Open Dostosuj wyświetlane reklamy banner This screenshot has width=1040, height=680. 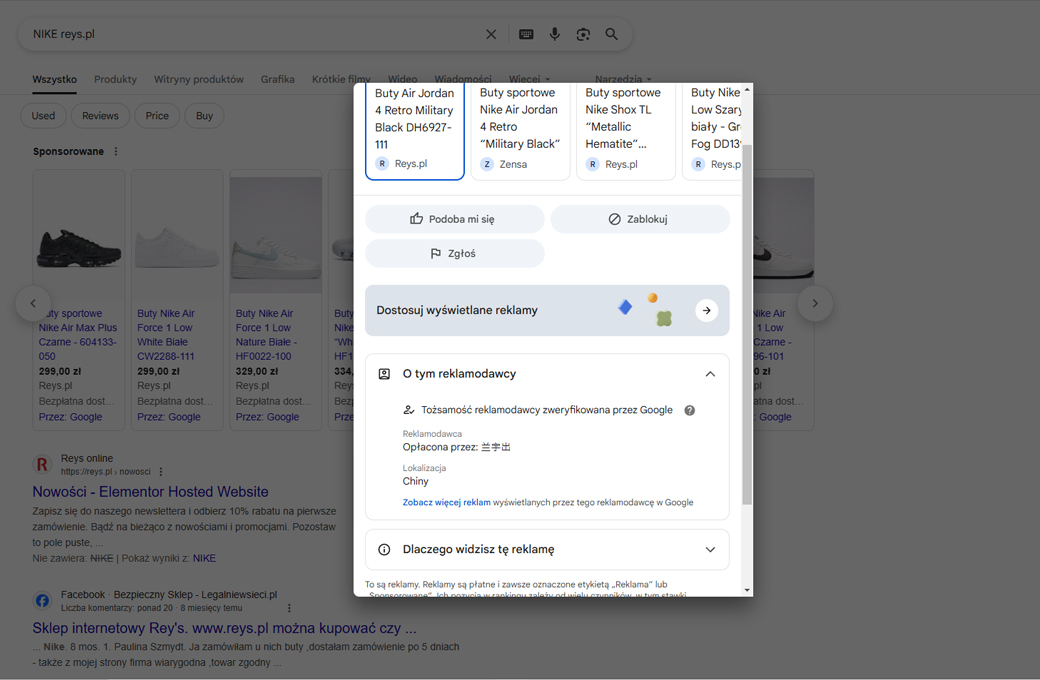547,310
